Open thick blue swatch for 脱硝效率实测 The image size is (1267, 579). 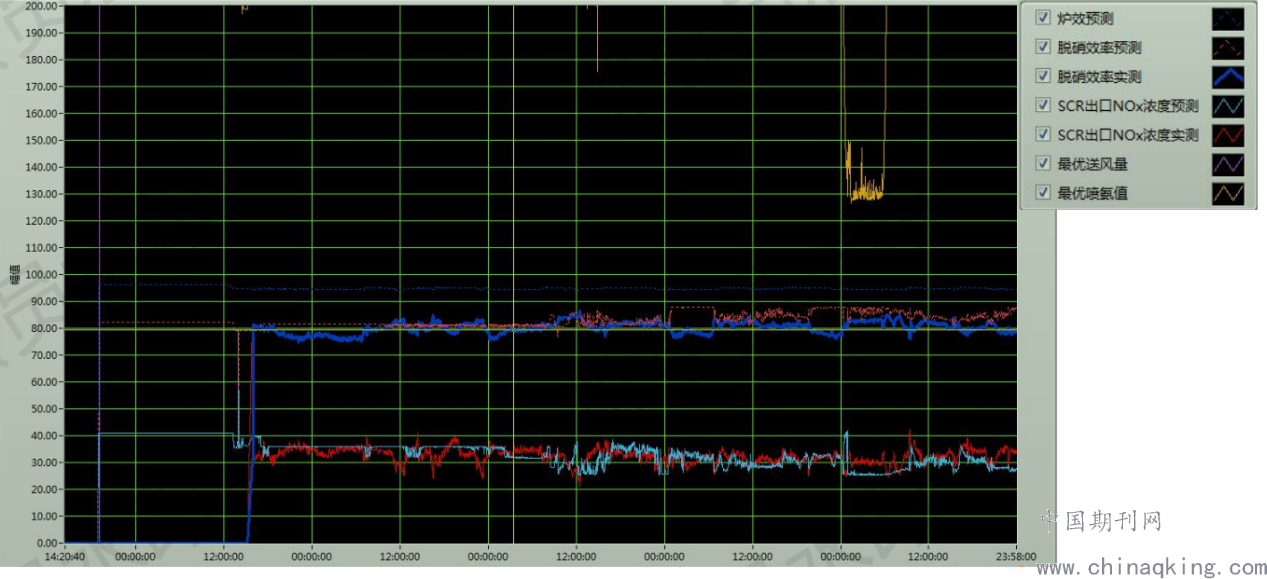[x=1228, y=76]
